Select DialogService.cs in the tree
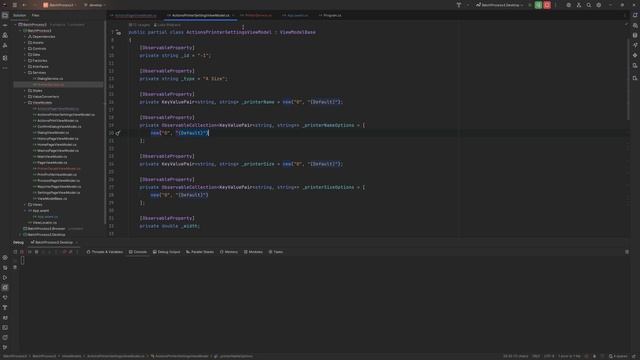The image size is (640, 360). (x=48, y=79)
